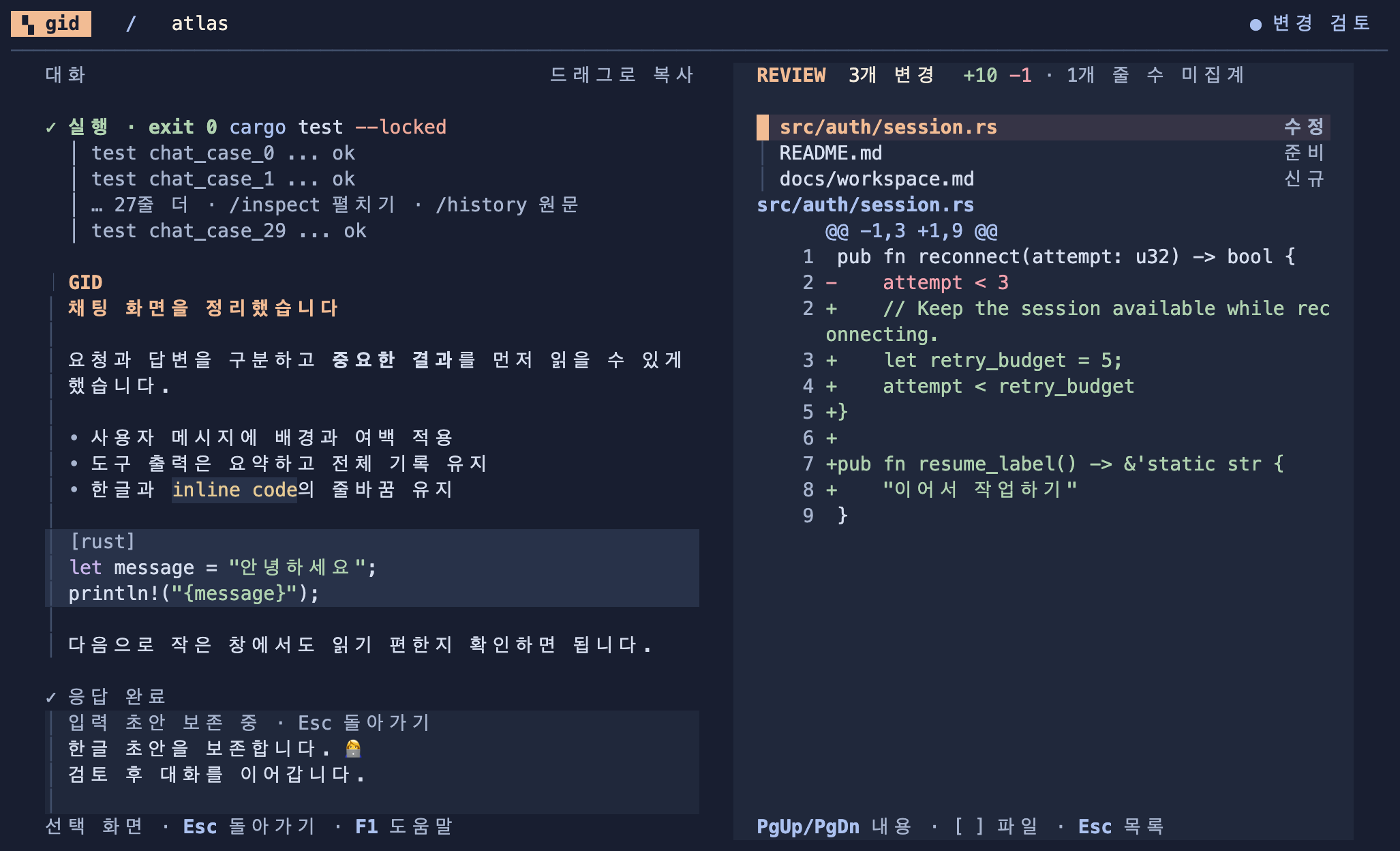Image resolution: width=1400 pixels, height=851 pixels.
Task: Open the atlas project breadcrumb
Action: pyautogui.click(x=200, y=24)
